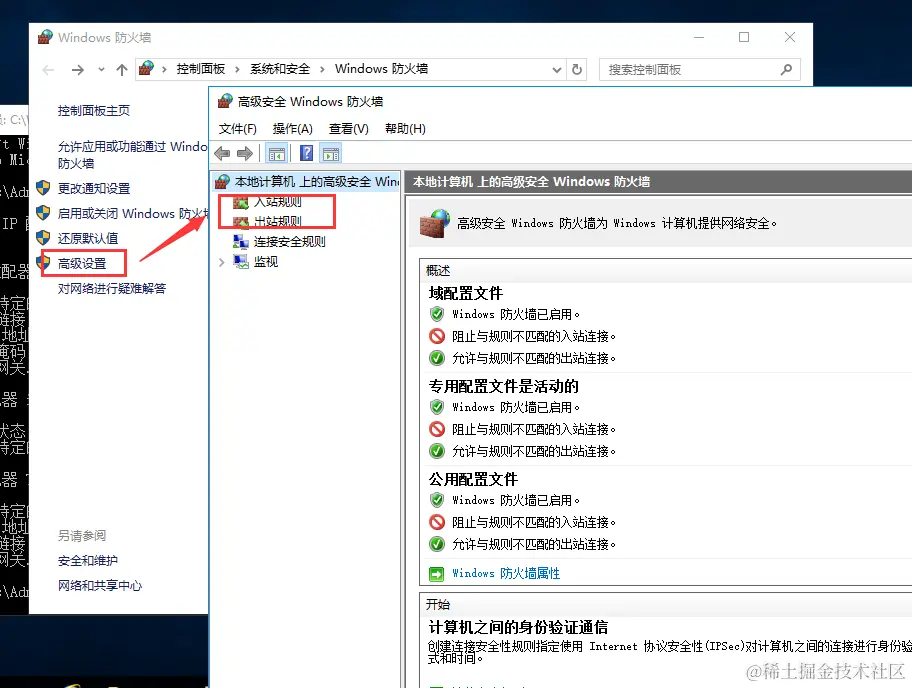Go up one level in Control Panel
The image size is (912, 688).
[122, 70]
